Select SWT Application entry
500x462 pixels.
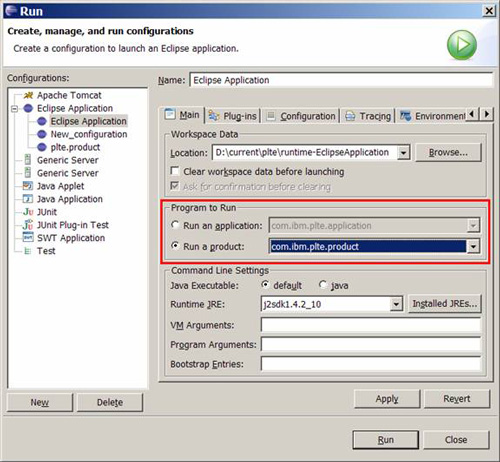(x=71, y=238)
